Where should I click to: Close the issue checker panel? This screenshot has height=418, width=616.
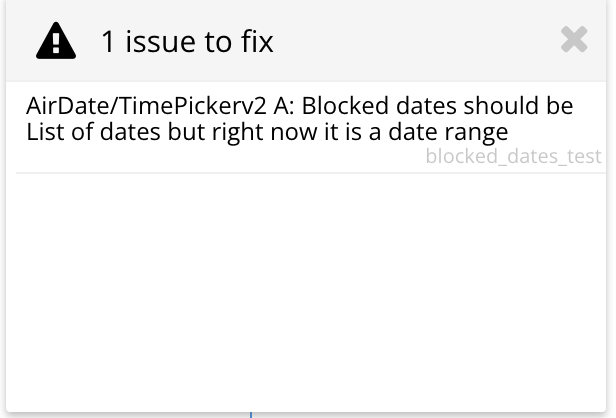(574, 39)
